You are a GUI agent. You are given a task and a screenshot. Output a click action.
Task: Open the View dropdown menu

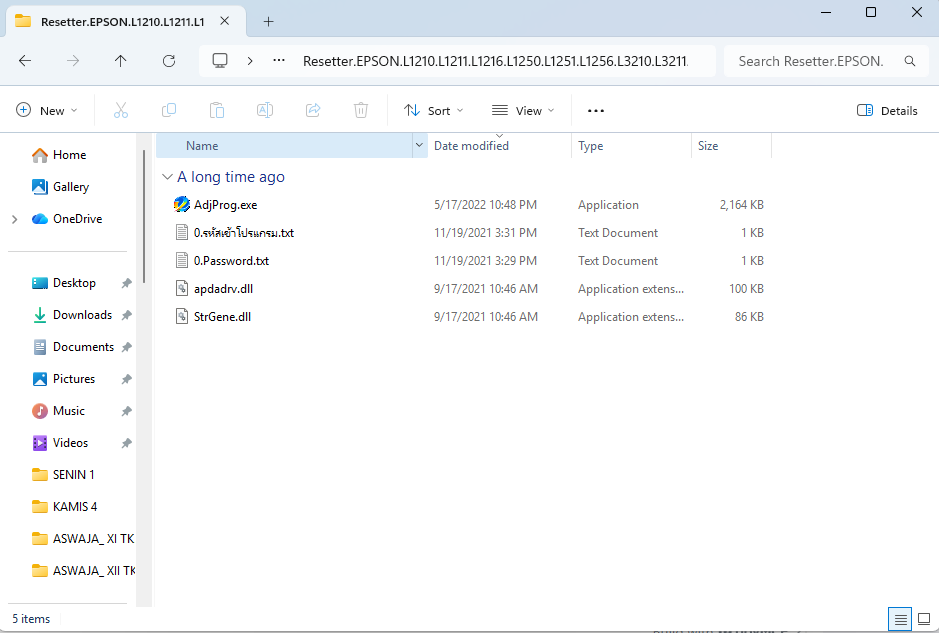pos(525,111)
